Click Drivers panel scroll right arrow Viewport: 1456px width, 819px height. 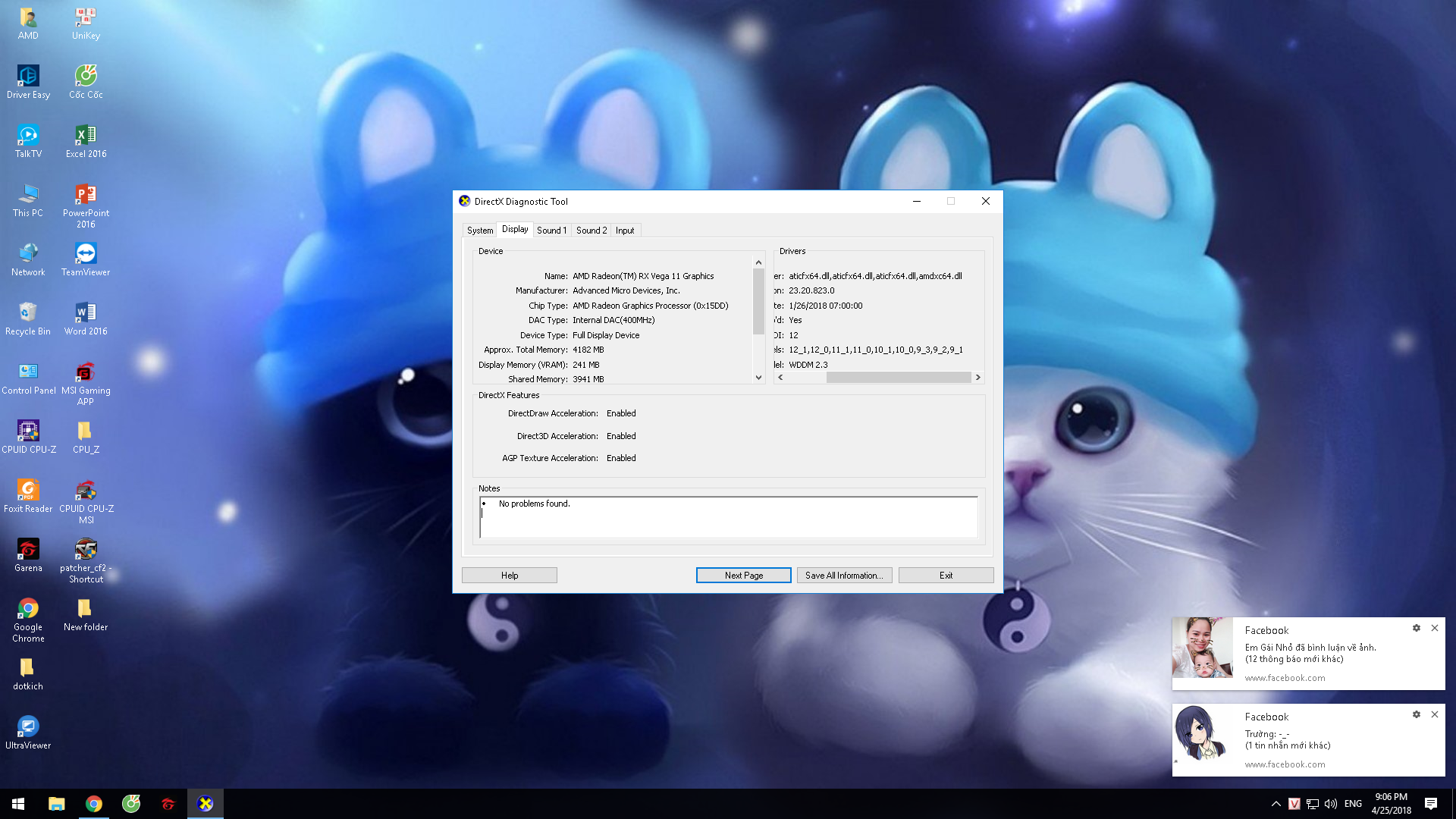click(977, 377)
